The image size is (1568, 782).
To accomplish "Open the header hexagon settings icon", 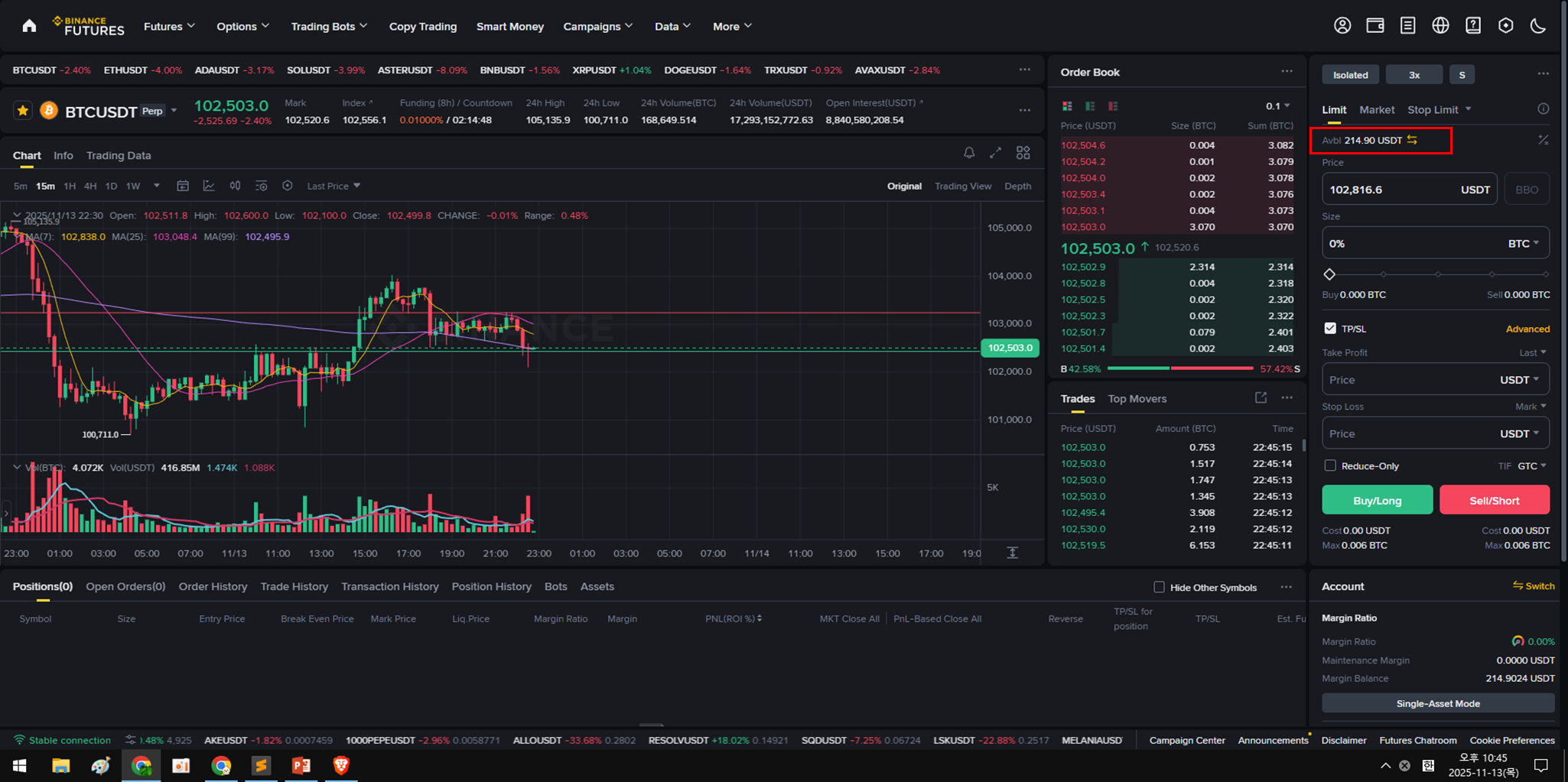I will pos(1505,26).
